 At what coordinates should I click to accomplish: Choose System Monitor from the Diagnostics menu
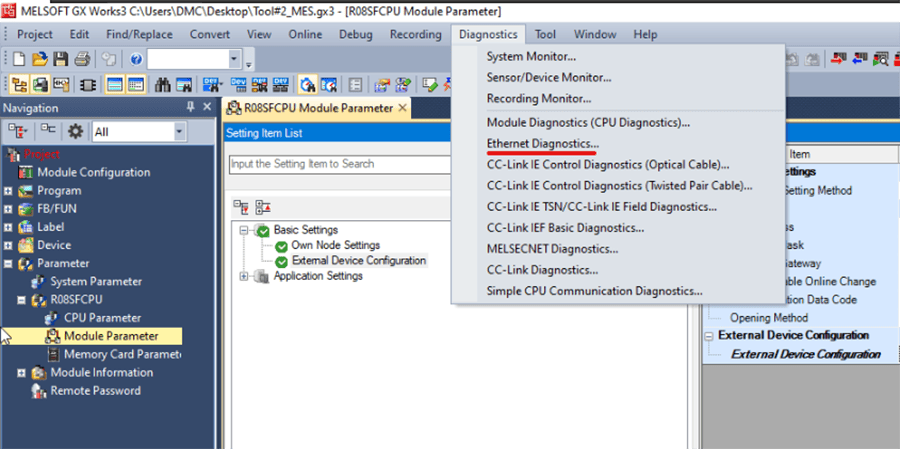(532, 56)
